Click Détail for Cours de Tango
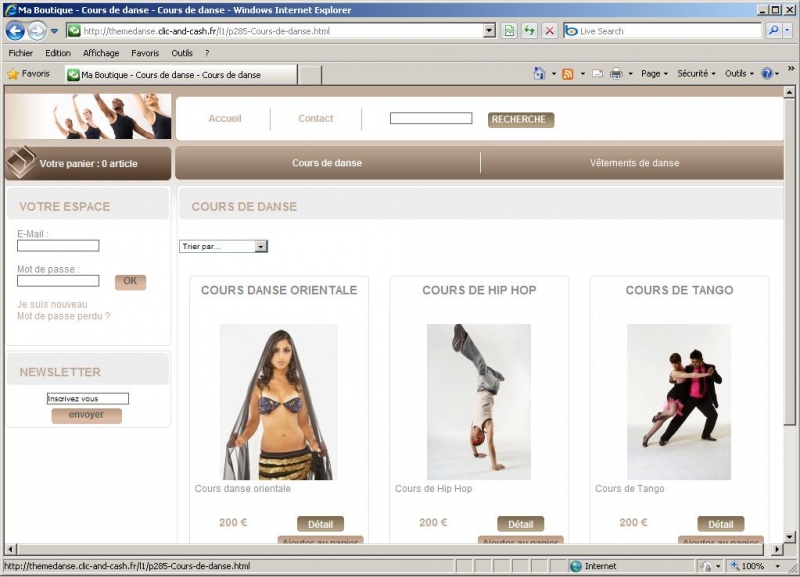 pos(720,524)
